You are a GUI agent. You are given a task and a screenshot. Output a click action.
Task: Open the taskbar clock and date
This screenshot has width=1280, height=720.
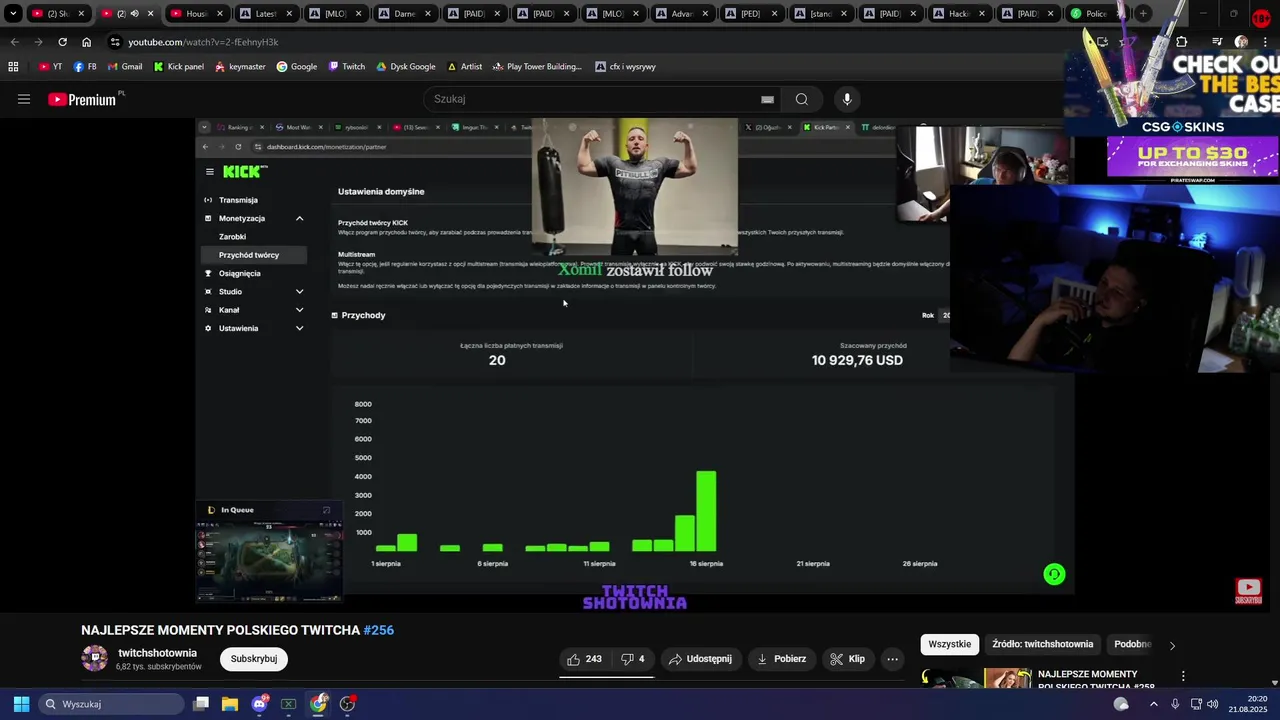point(1249,704)
